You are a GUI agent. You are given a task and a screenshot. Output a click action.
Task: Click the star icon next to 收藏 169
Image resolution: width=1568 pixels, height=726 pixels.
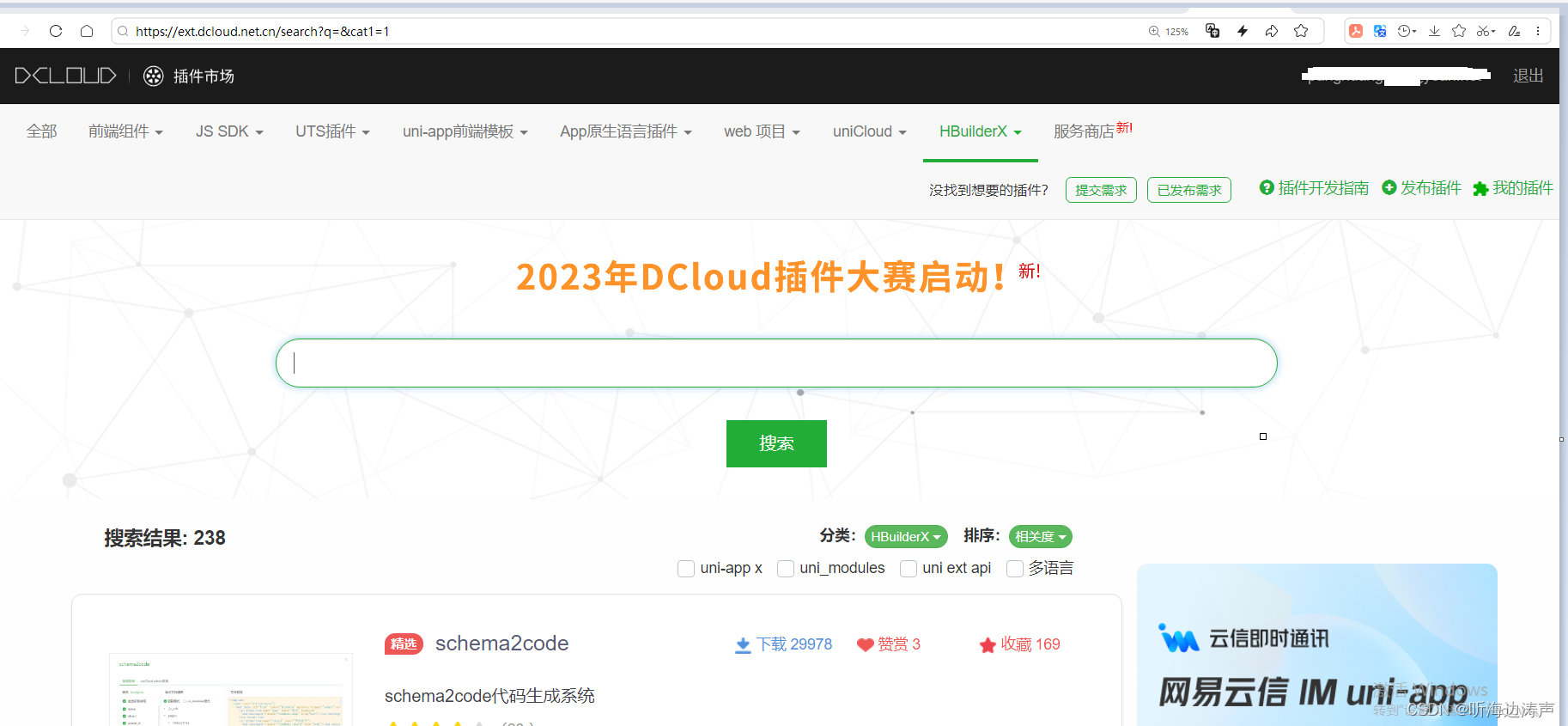988,644
